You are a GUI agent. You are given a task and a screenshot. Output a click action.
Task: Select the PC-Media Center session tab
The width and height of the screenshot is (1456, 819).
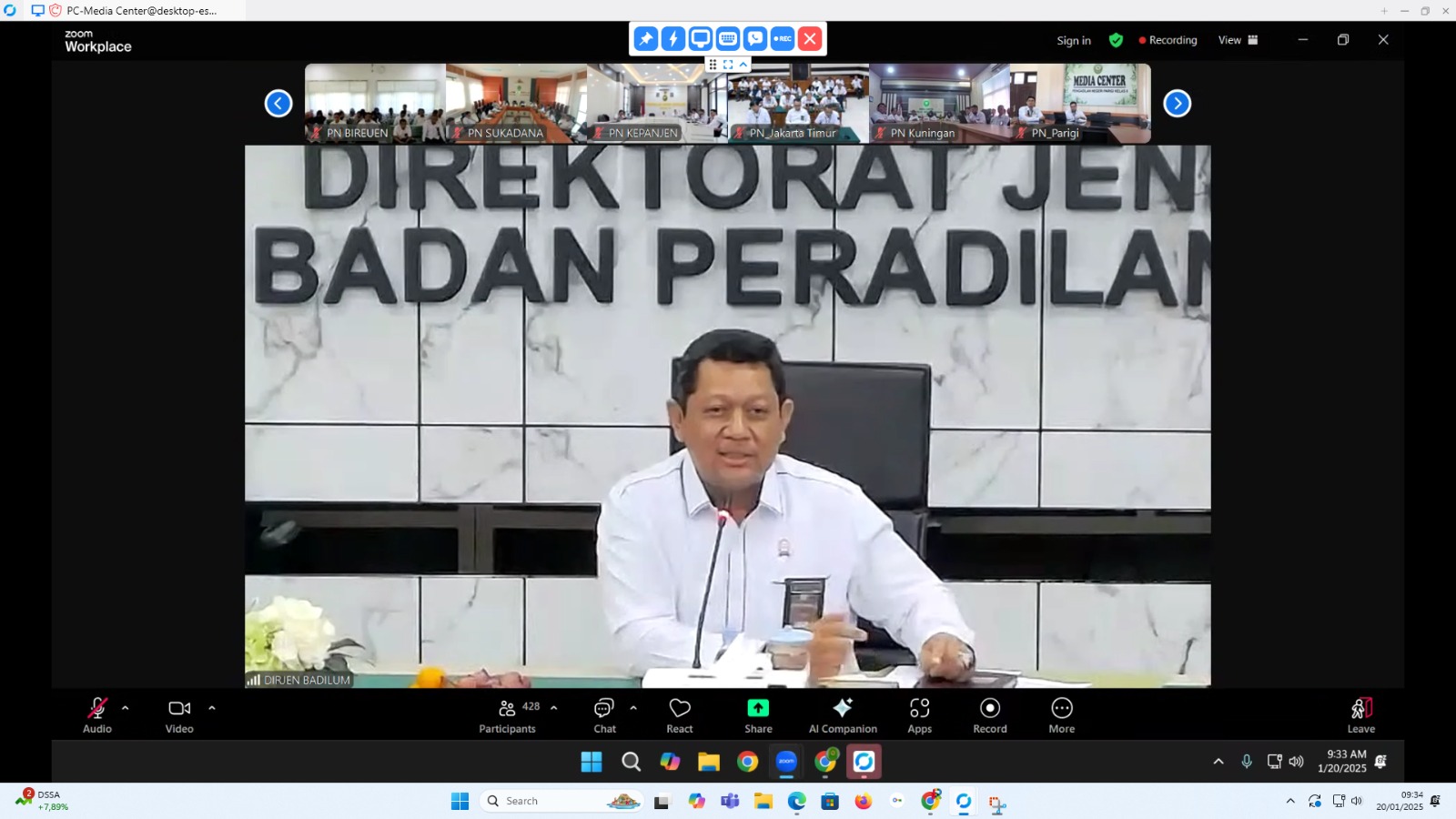136,11
